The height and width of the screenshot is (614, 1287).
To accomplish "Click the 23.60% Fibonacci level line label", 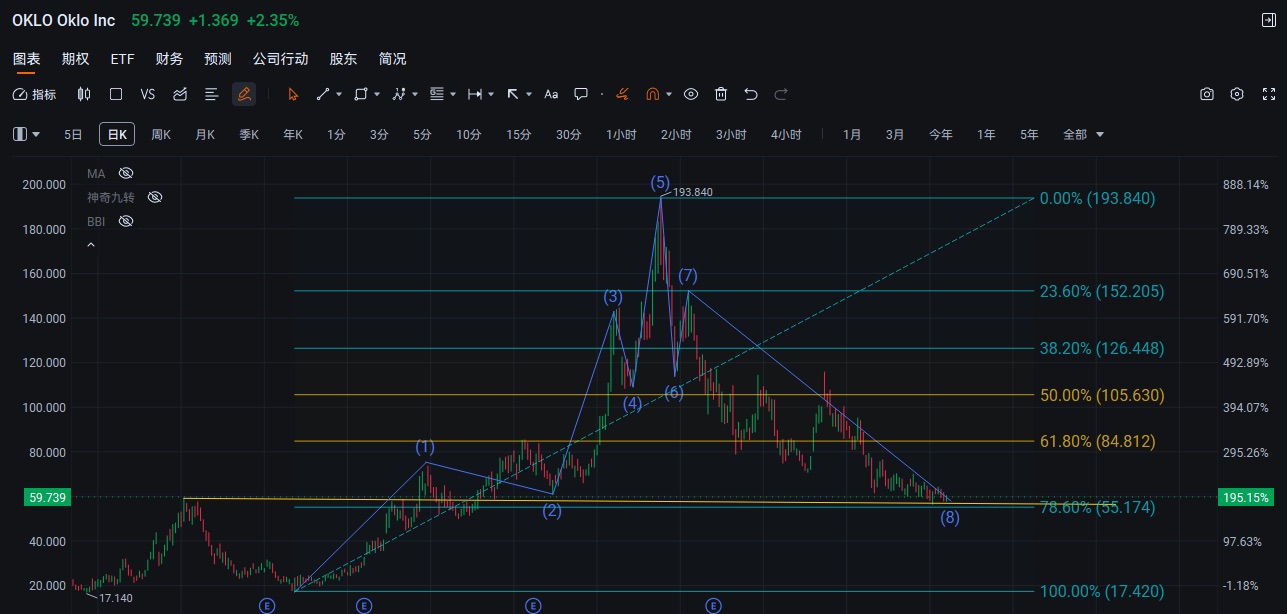I will click(x=1101, y=292).
